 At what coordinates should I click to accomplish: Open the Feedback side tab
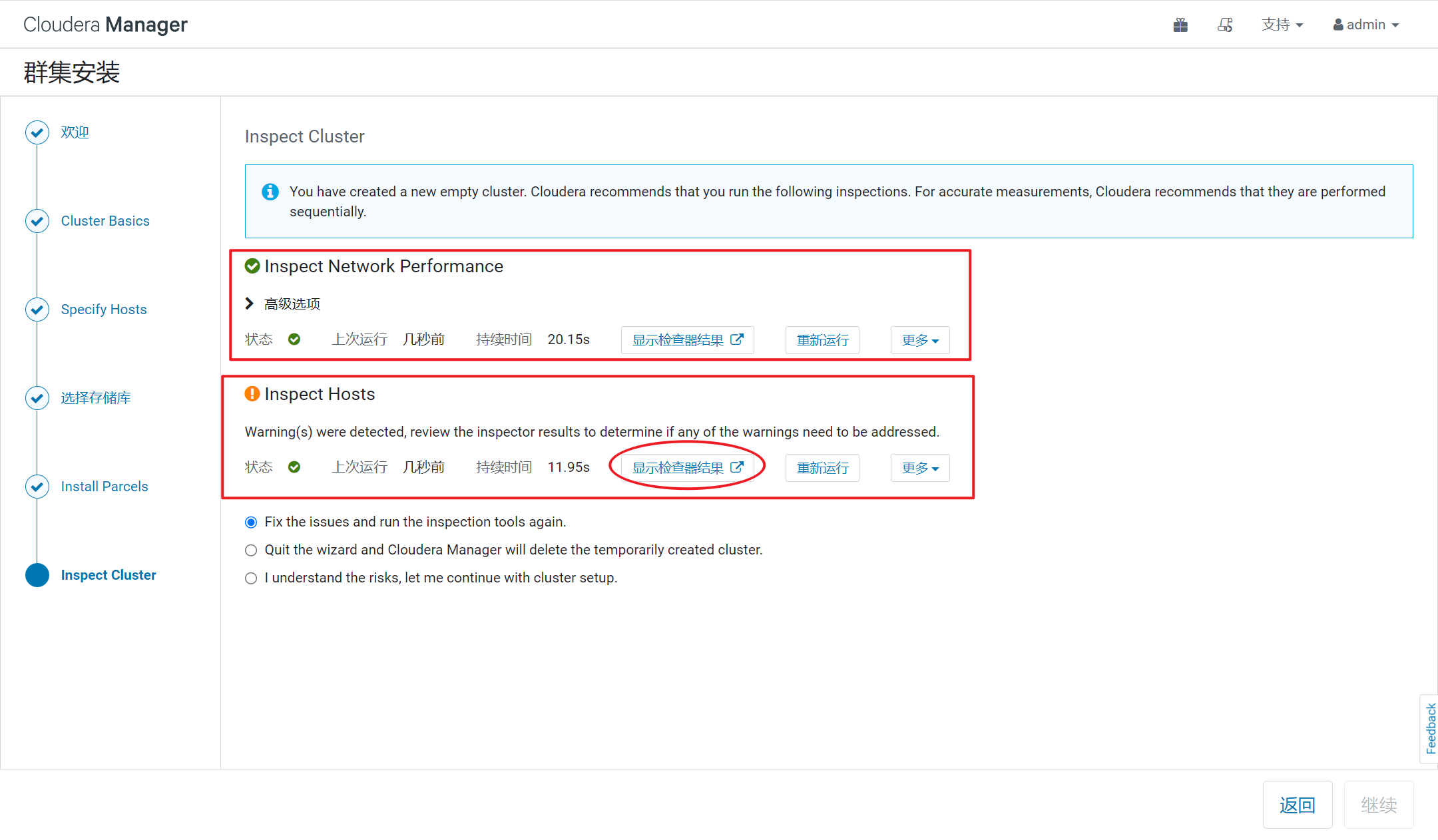point(1430,728)
